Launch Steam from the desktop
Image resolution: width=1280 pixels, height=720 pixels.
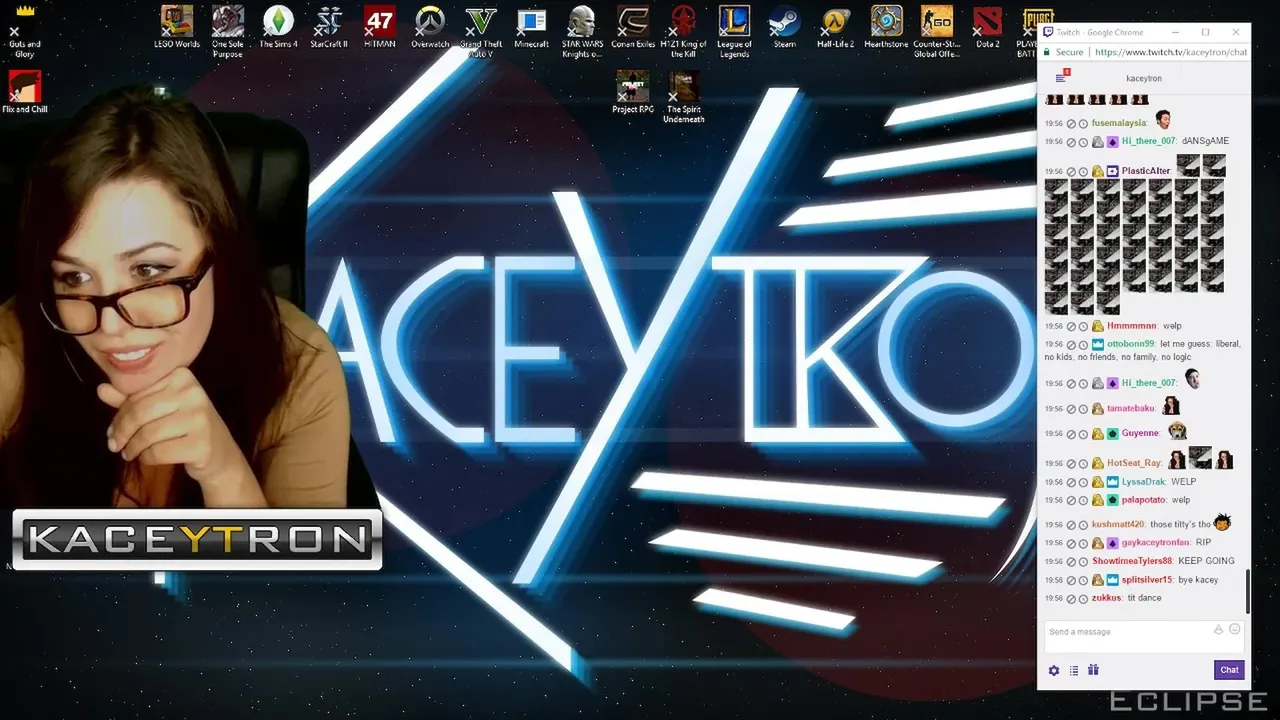click(x=785, y=28)
